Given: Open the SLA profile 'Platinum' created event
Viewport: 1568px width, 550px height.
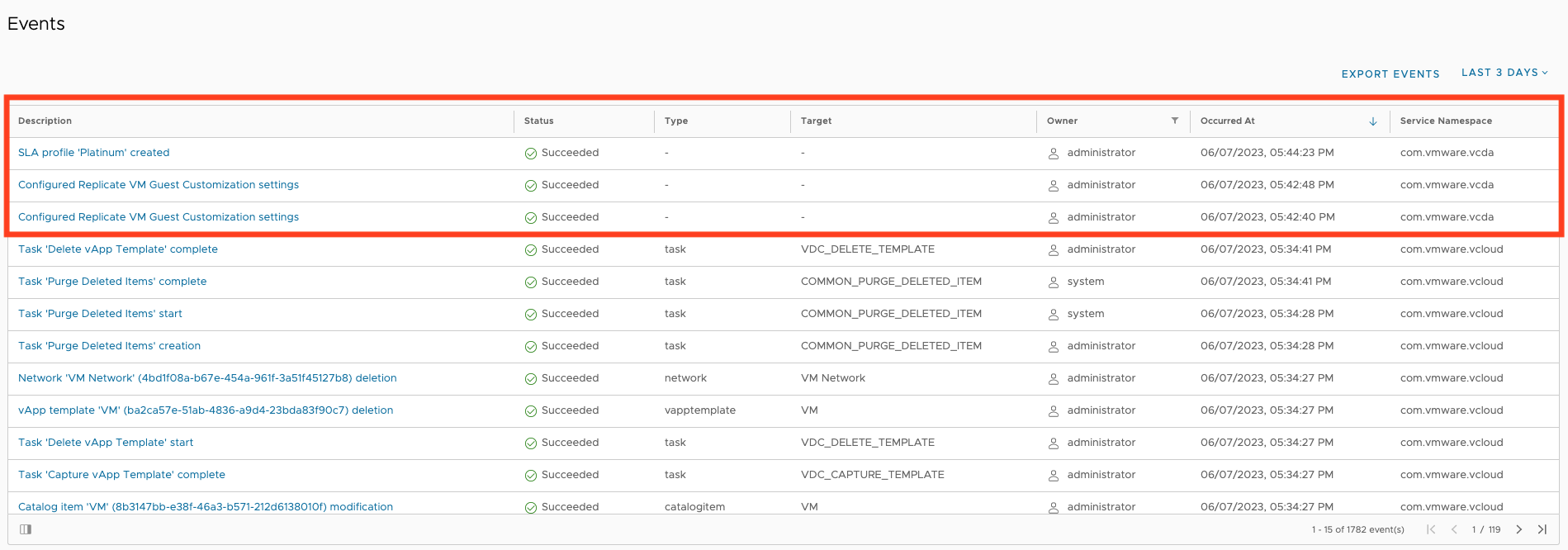Looking at the screenshot, I should pos(93,153).
